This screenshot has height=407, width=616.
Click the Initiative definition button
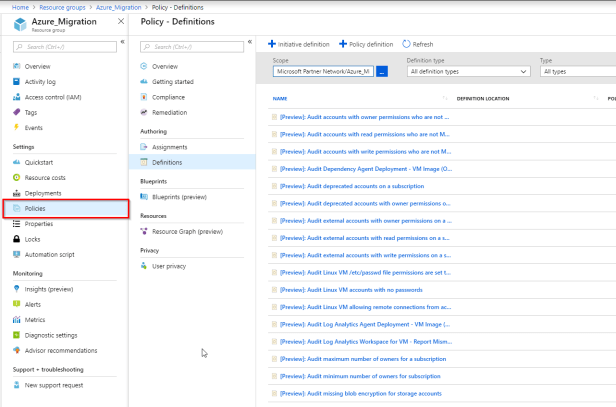[x=299, y=44]
